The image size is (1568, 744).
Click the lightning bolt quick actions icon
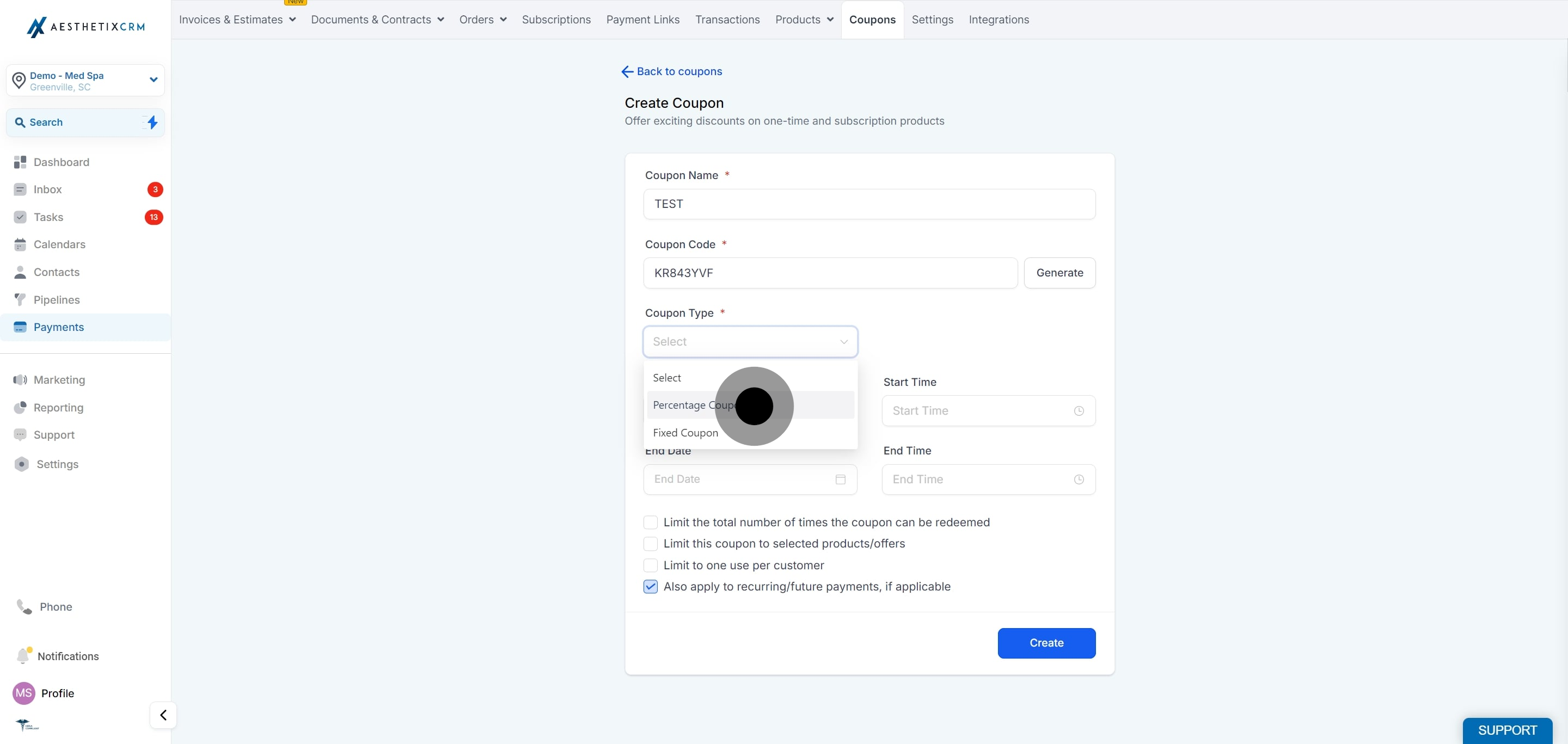coord(152,122)
